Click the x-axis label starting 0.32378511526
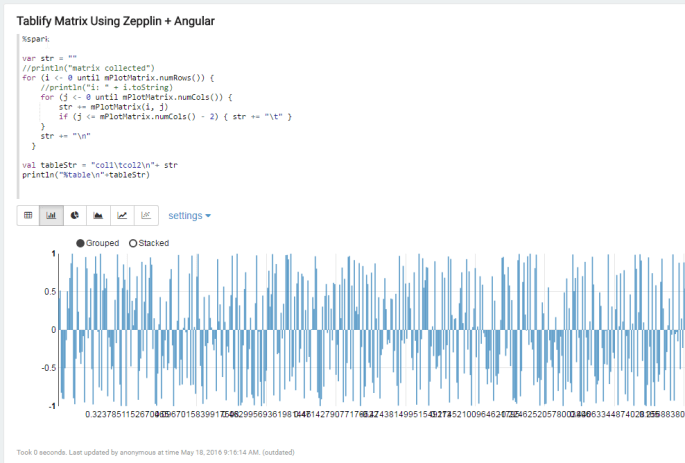The width and height of the screenshot is (685, 463). [x=125, y=414]
